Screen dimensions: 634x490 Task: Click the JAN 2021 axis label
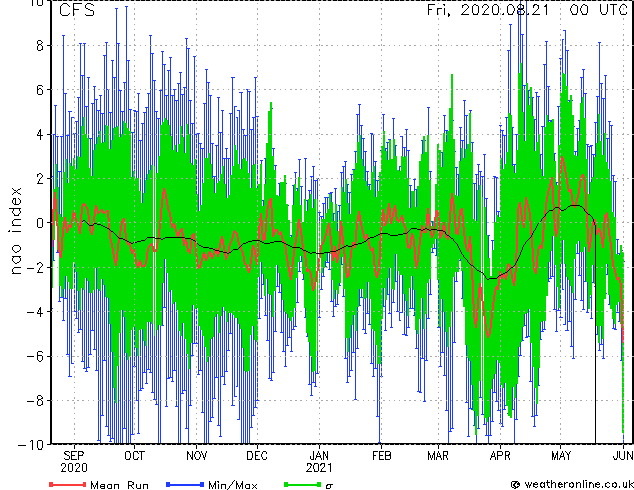click(319, 462)
